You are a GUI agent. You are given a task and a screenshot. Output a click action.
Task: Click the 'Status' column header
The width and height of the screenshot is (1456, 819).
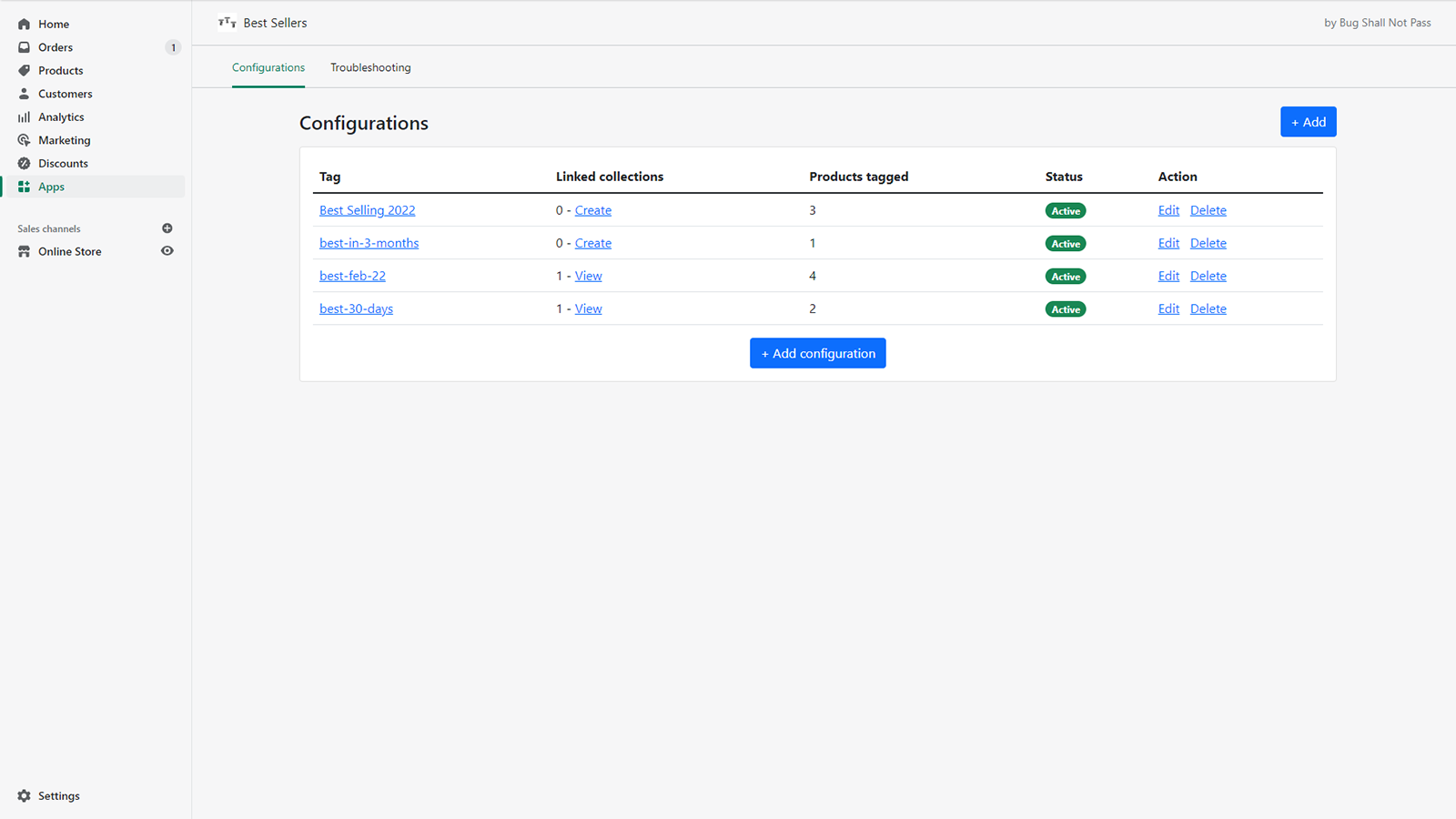pyautogui.click(x=1064, y=177)
